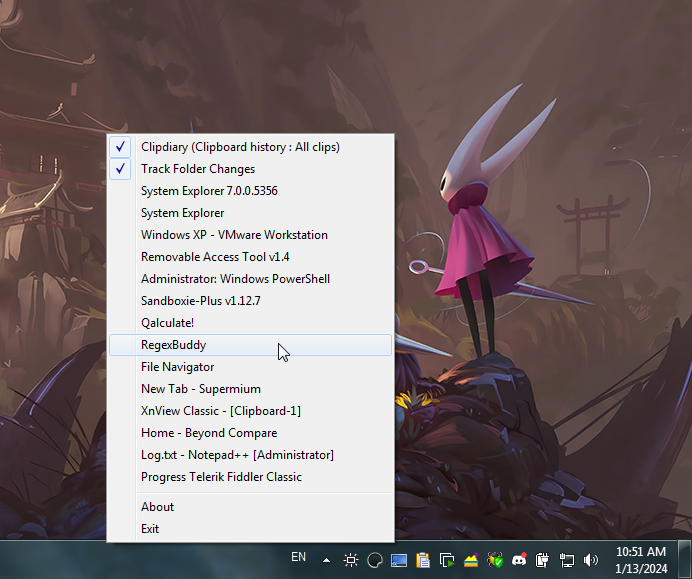The height and width of the screenshot is (579, 692).
Task: Open the clock and date flyout
Action: click(x=641, y=559)
